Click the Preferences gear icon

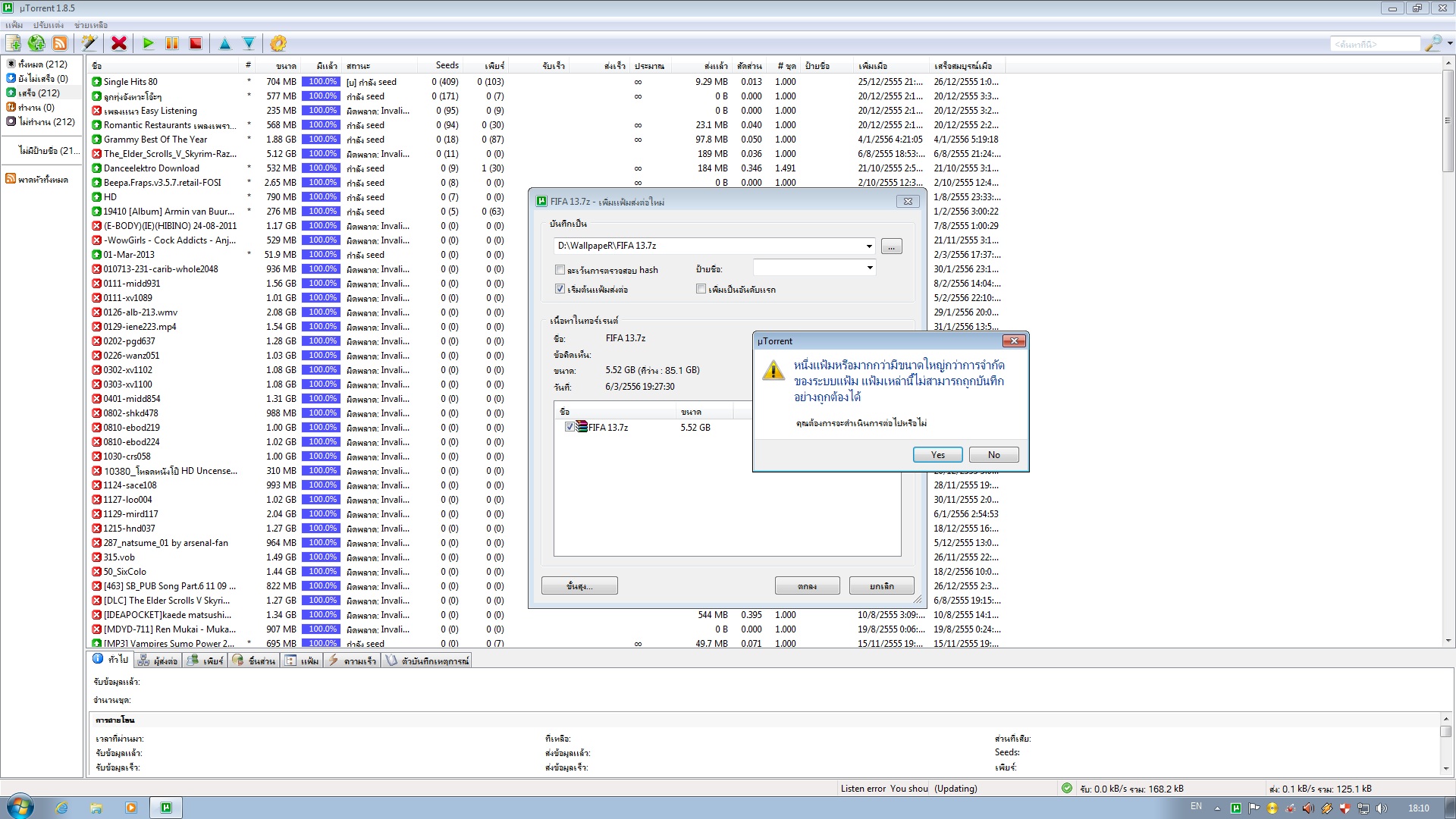pos(278,43)
